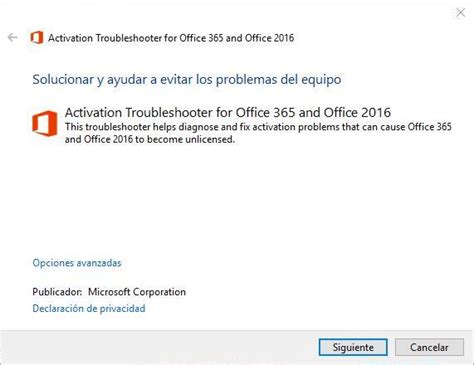Click the small Office logo in title bar
Viewport: 474px width, 365px height.
pyautogui.click(x=37, y=37)
